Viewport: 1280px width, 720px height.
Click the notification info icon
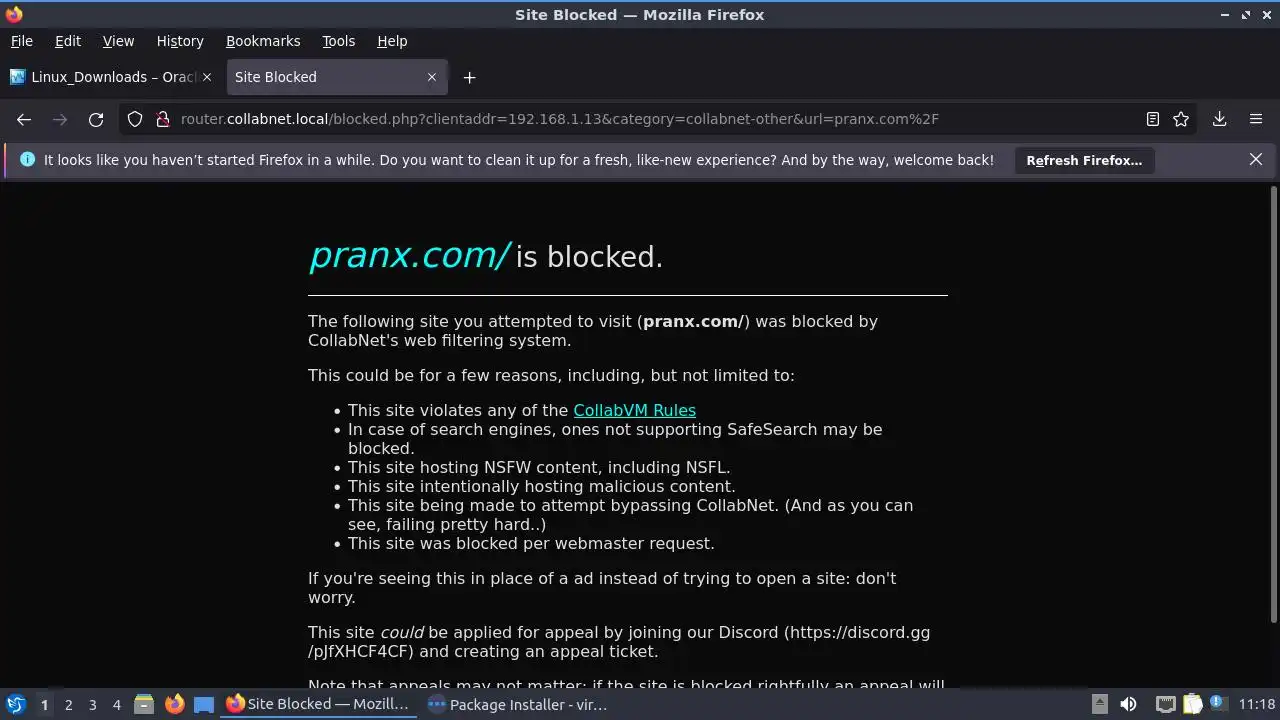[x=27, y=160]
